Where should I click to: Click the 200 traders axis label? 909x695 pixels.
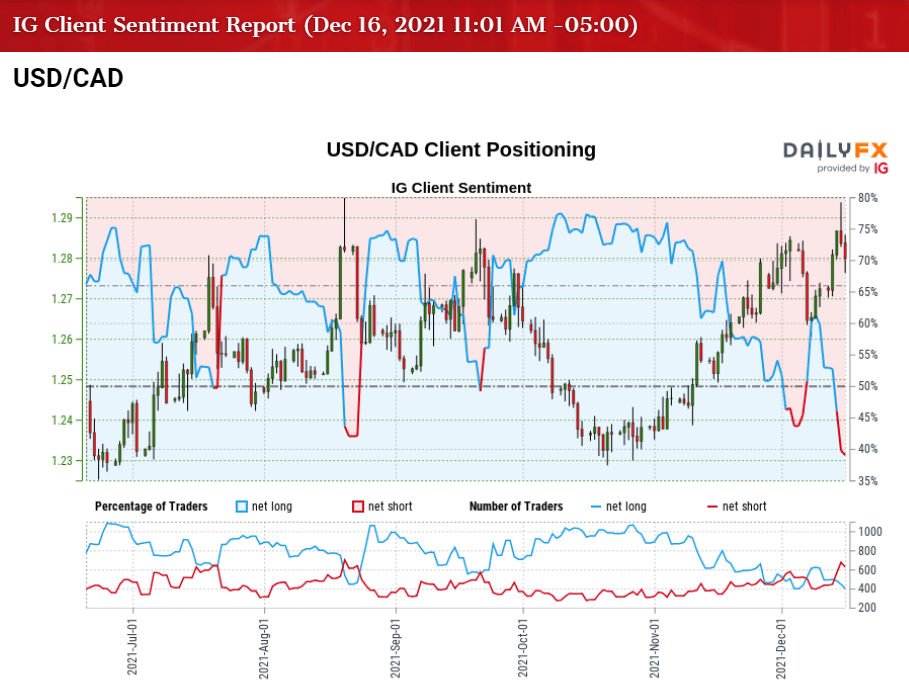click(x=867, y=607)
